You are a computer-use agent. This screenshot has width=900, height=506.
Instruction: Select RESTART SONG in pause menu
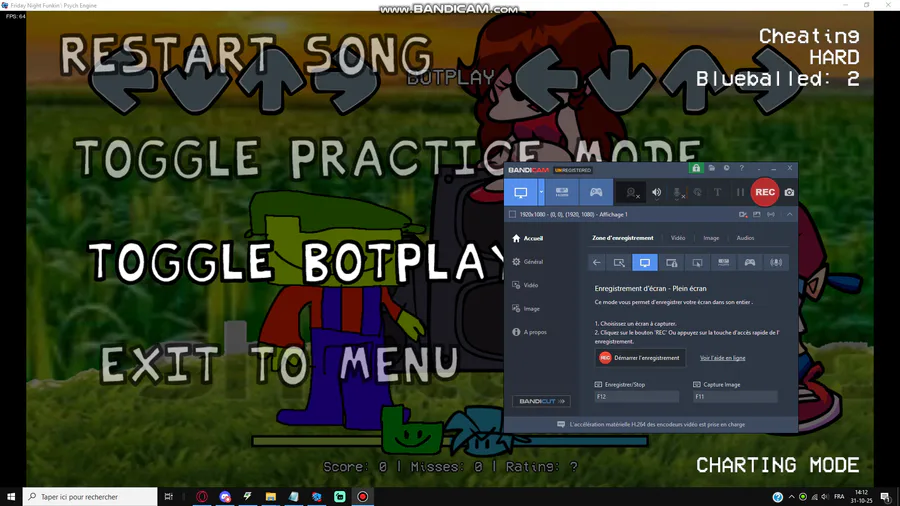(246, 55)
